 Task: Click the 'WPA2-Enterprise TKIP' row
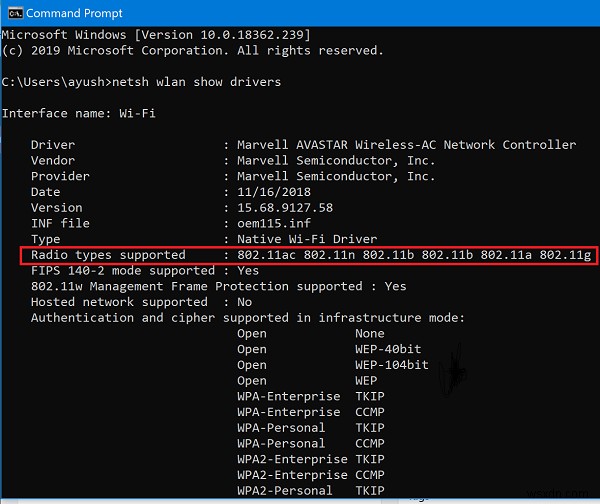pos(311,459)
